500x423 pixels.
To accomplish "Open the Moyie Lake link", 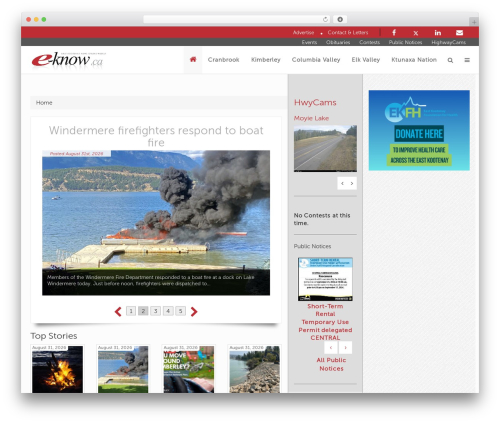I will pos(311,118).
